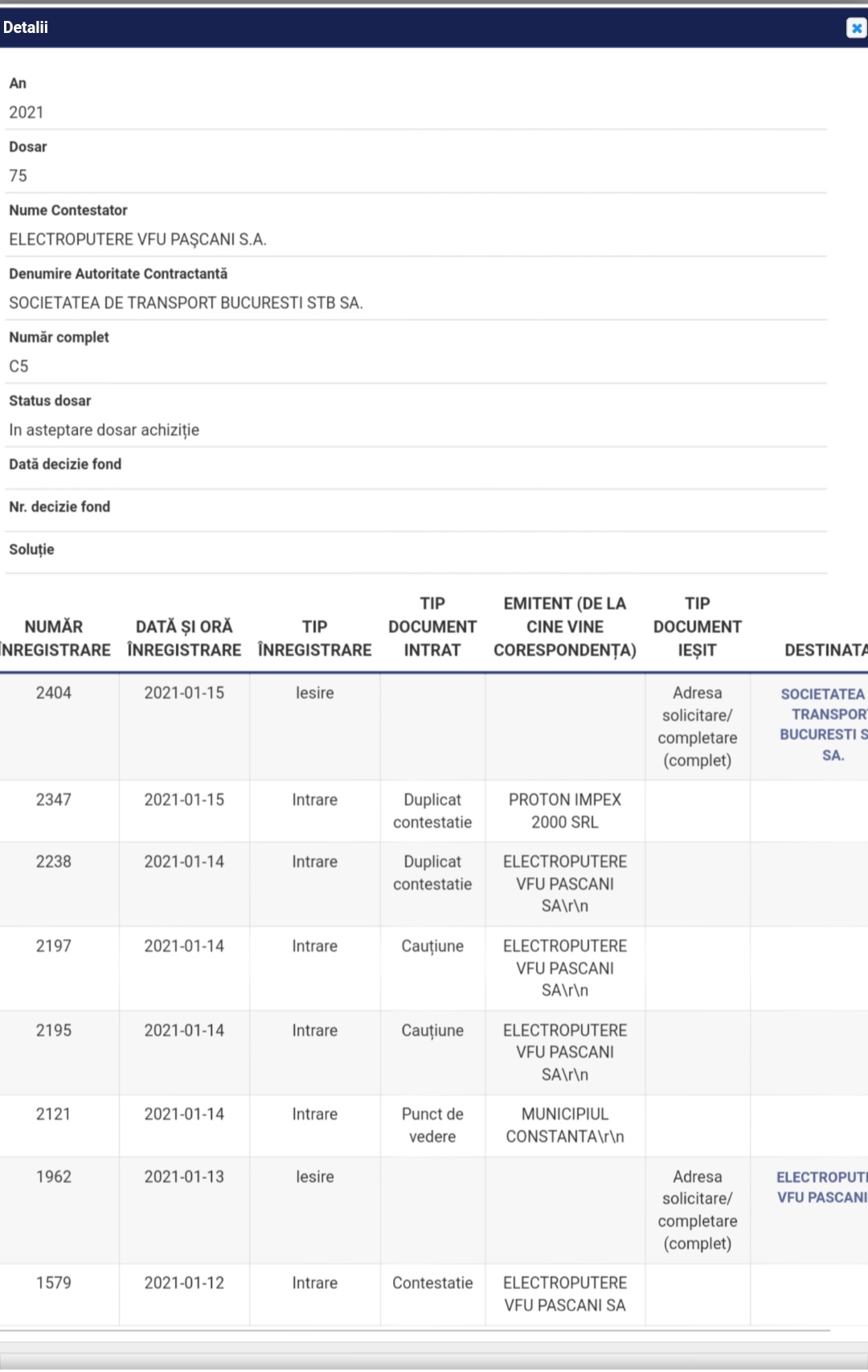Select registration number 2197
This screenshot has height=1372, width=868.
pyautogui.click(x=54, y=946)
